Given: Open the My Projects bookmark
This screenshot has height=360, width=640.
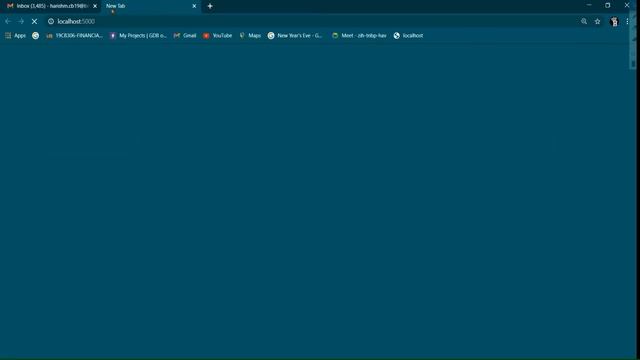Looking at the screenshot, I should 138,36.
